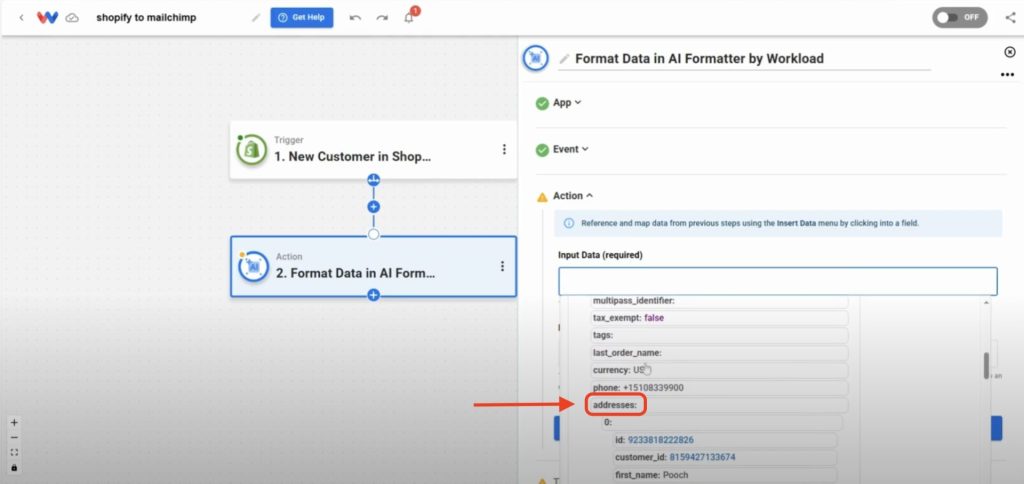Image resolution: width=1024 pixels, height=484 pixels.
Task: Click the Input Data field
Action: pos(777,281)
